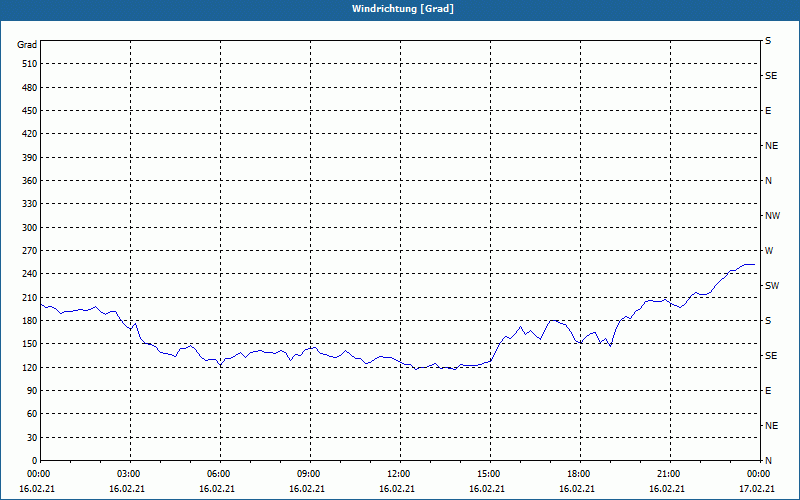This screenshot has height=500, width=800.
Task: Pick the 150 degree axis label
Action: coord(30,344)
